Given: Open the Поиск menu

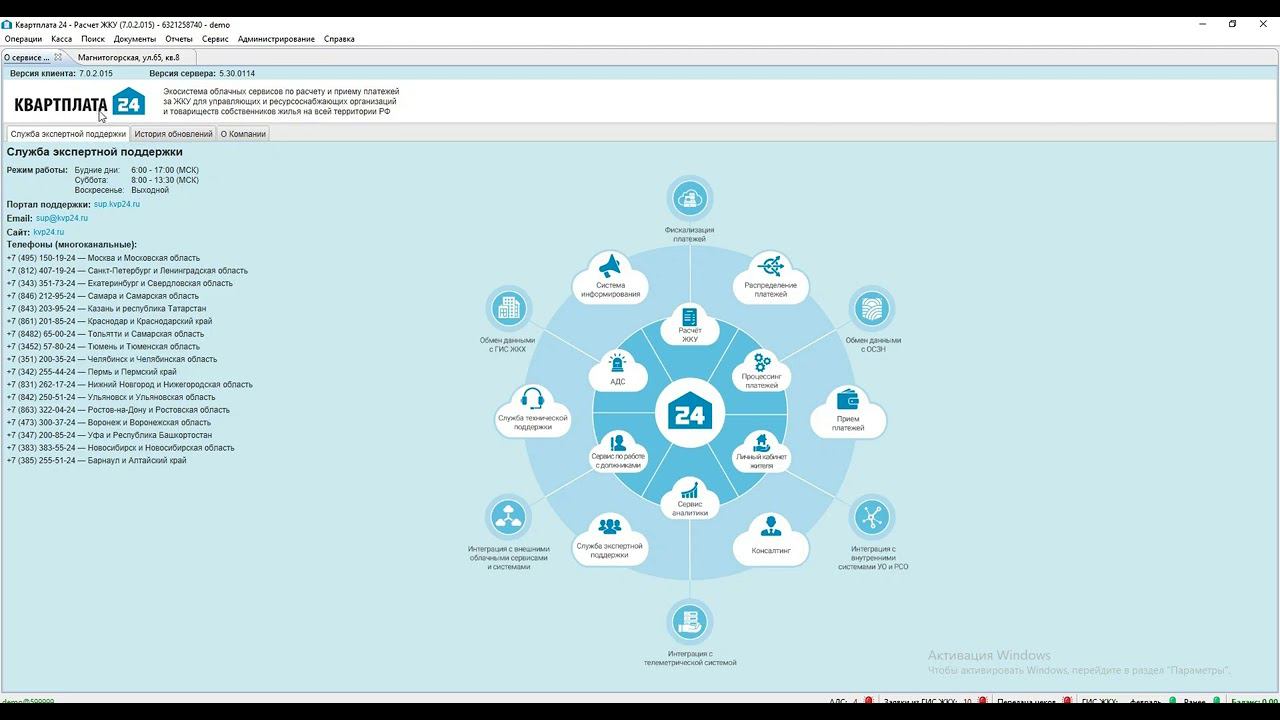Looking at the screenshot, I should click(93, 39).
